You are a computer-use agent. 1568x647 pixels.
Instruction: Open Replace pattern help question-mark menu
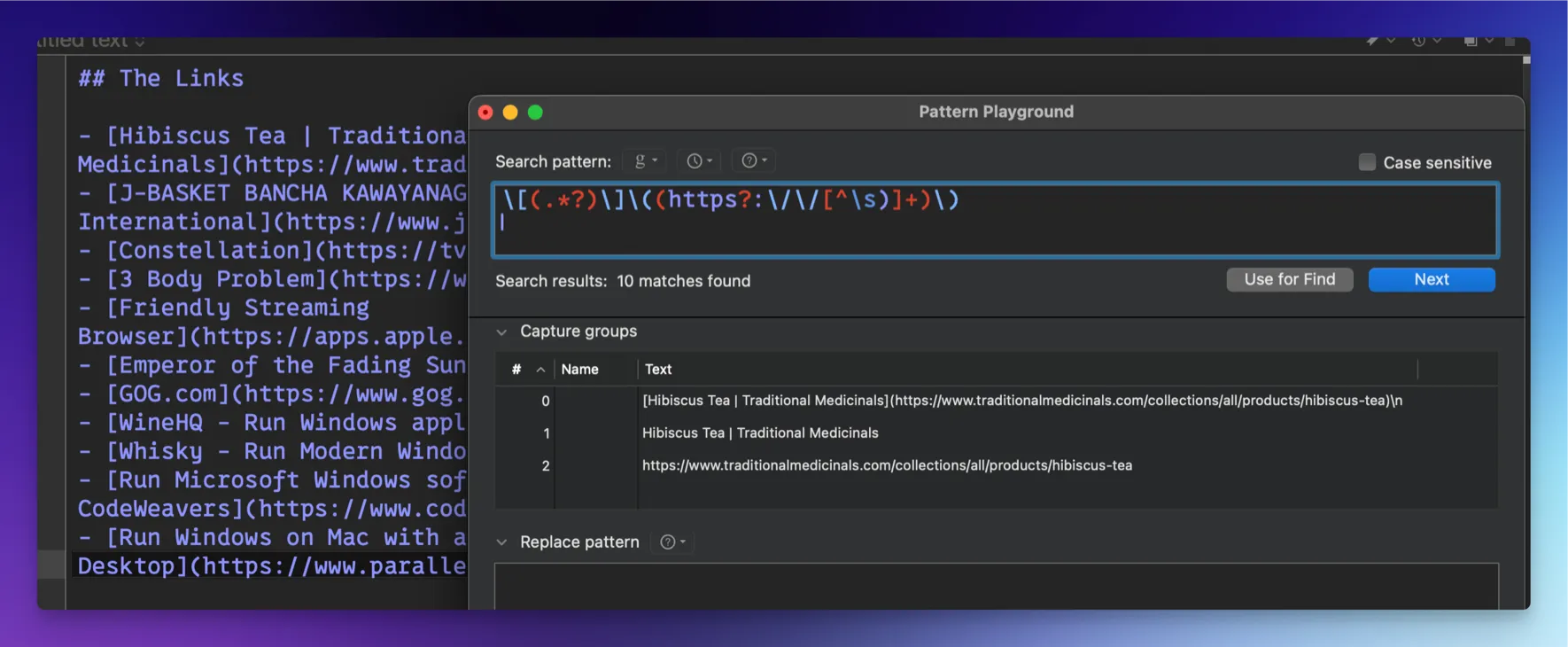point(672,542)
